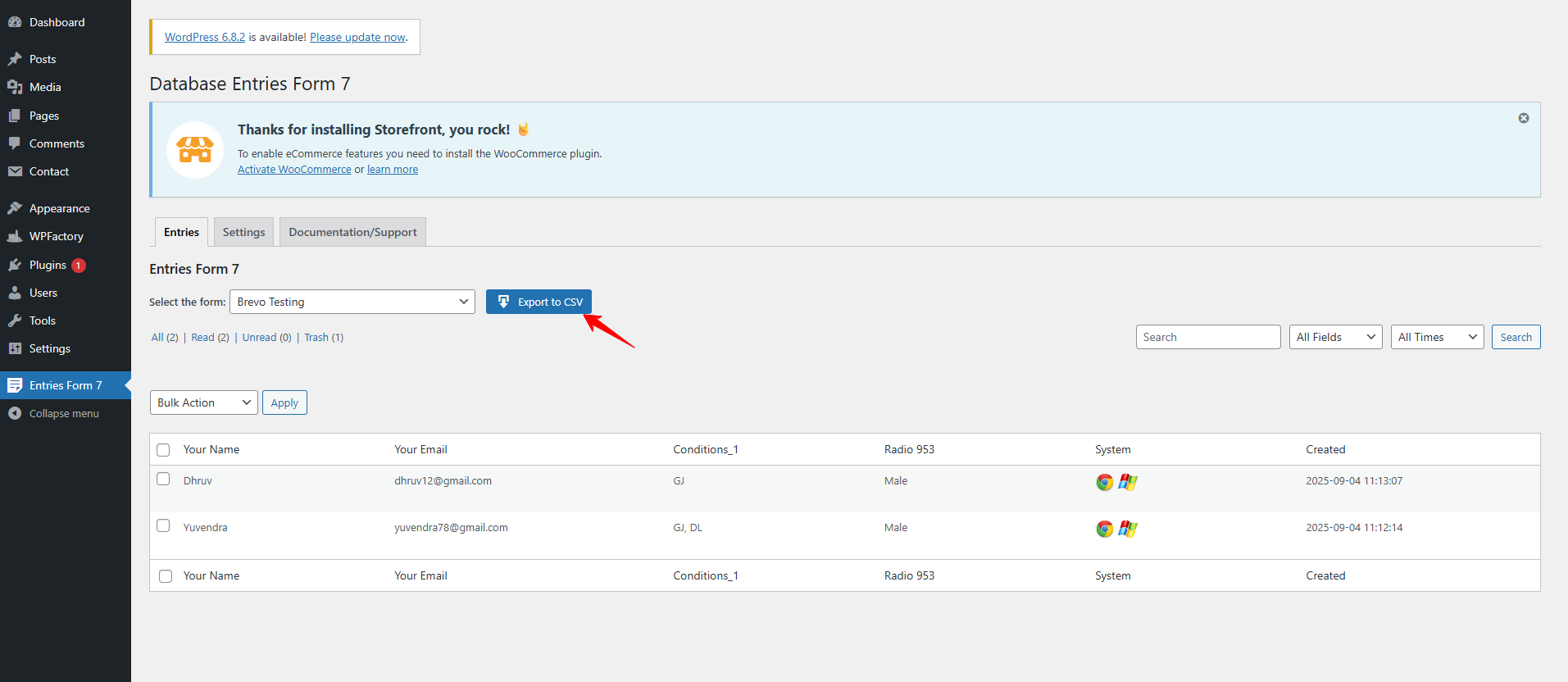This screenshot has height=682, width=1568.
Task: Switch to the Settings tab
Action: [x=243, y=232]
